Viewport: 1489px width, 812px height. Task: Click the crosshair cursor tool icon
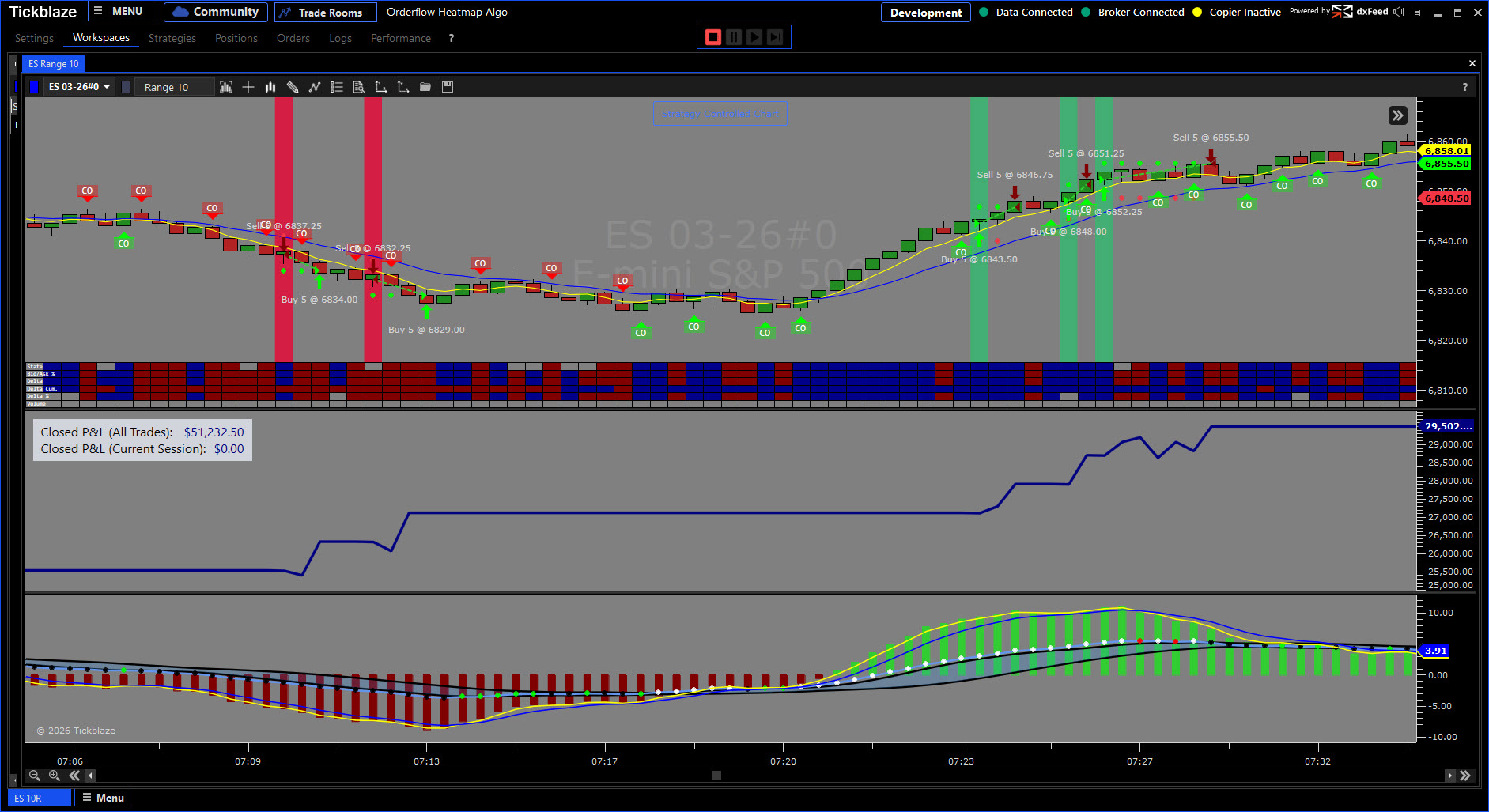(x=248, y=87)
